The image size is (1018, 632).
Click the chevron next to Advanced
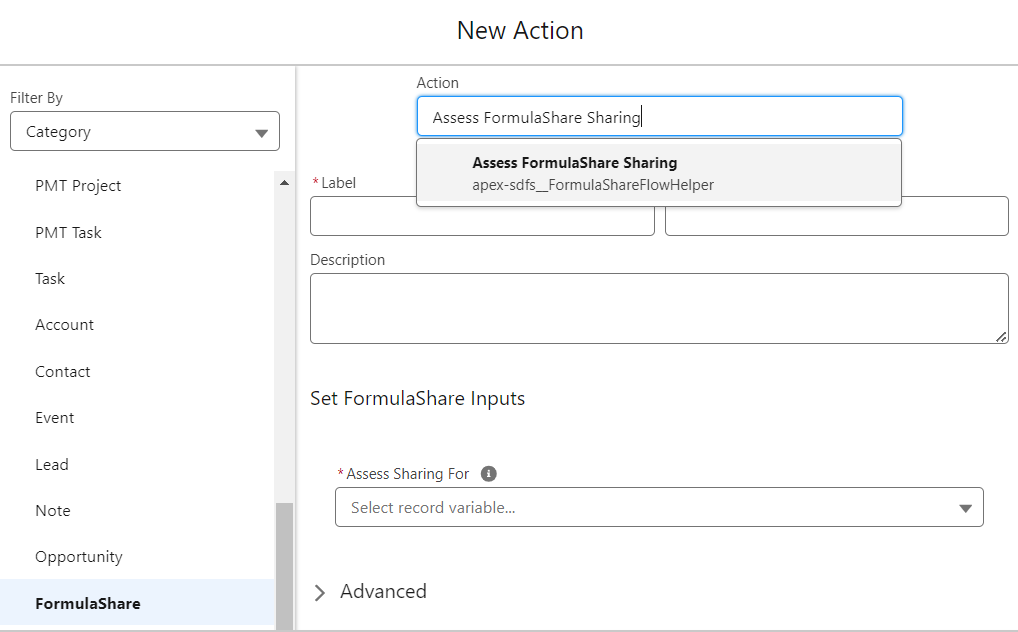(319, 592)
